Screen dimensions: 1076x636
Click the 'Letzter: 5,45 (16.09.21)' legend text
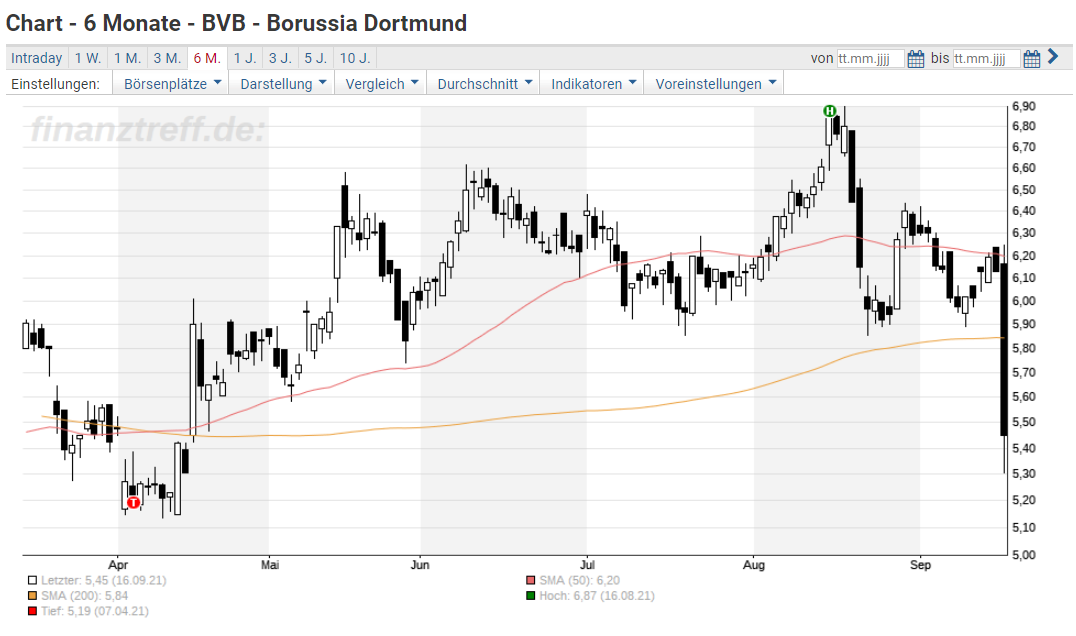(104, 580)
